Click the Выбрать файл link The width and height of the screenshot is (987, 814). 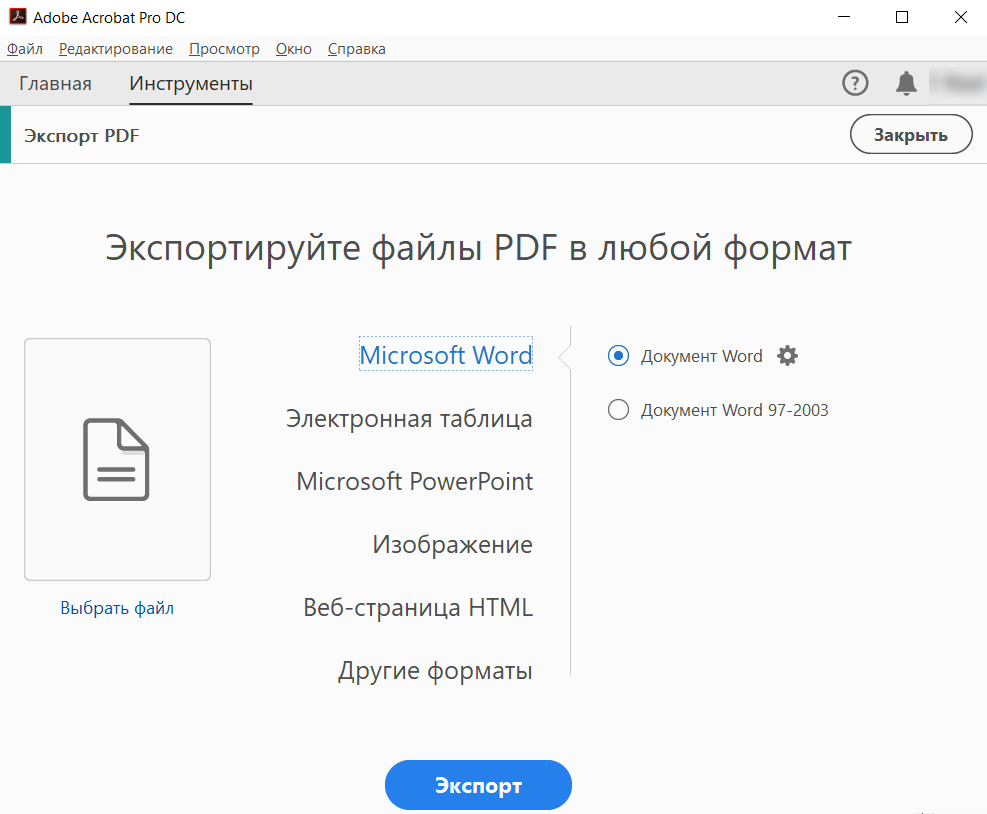pos(117,608)
